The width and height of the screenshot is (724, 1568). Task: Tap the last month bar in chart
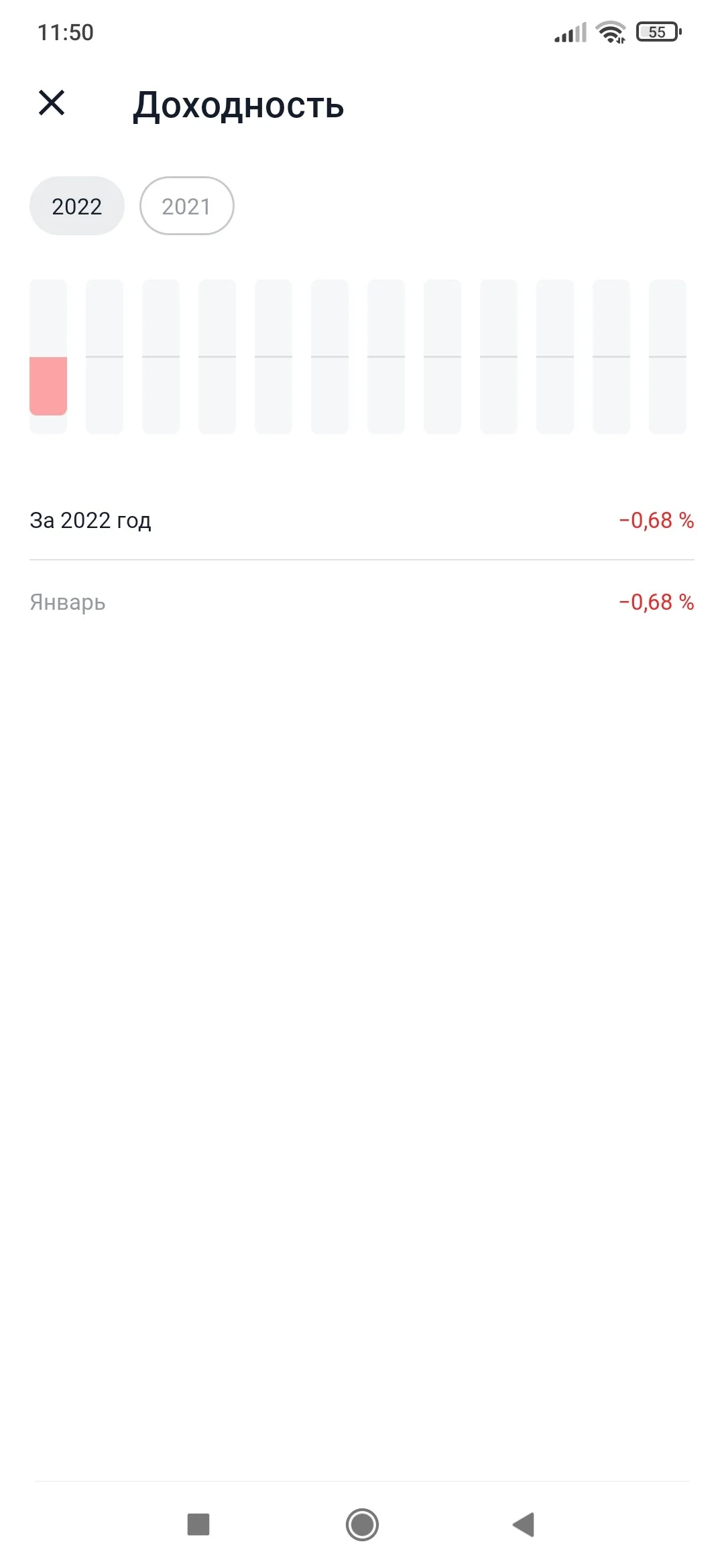click(668, 356)
